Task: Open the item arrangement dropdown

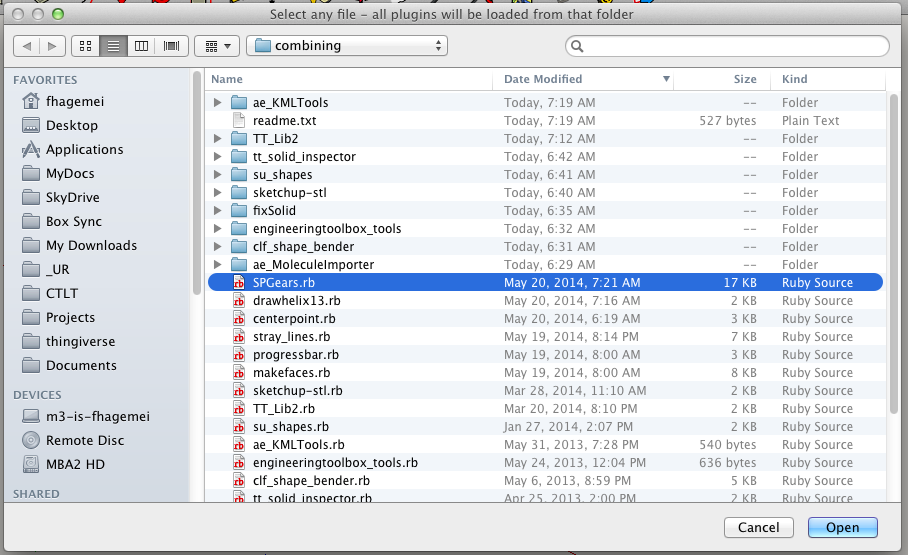Action: (x=216, y=46)
